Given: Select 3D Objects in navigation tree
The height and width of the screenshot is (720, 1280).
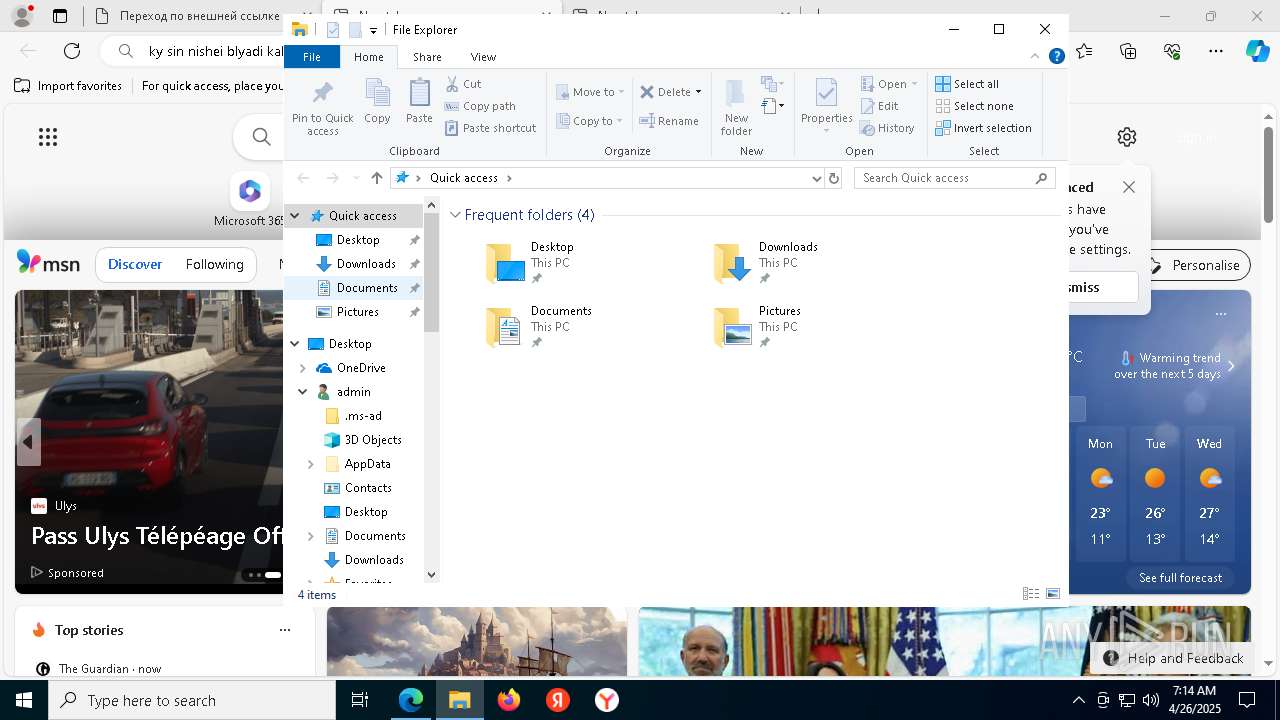Looking at the screenshot, I should pos(363,440).
